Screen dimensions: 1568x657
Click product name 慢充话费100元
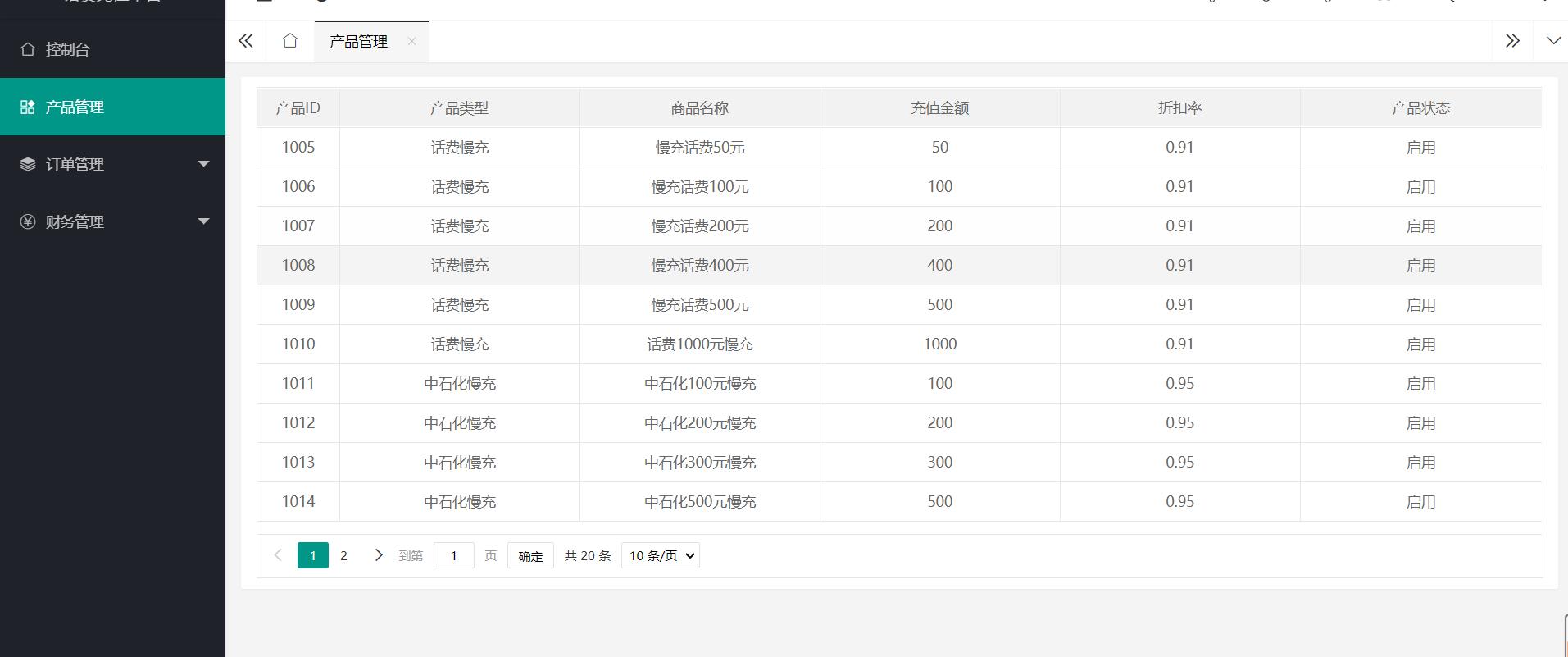pyautogui.click(x=700, y=187)
